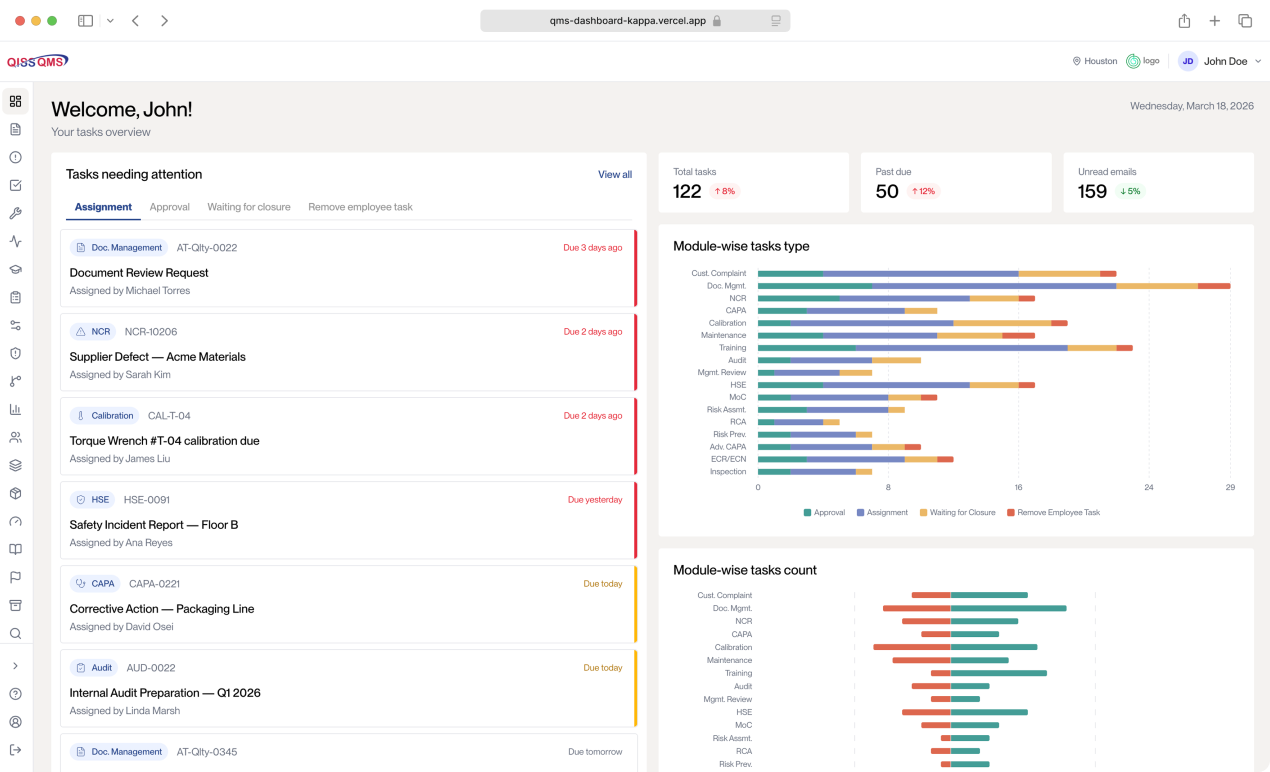This screenshot has width=1270, height=772.
Task: Expand the sidebar with the chevron arrow
Action: point(15,666)
